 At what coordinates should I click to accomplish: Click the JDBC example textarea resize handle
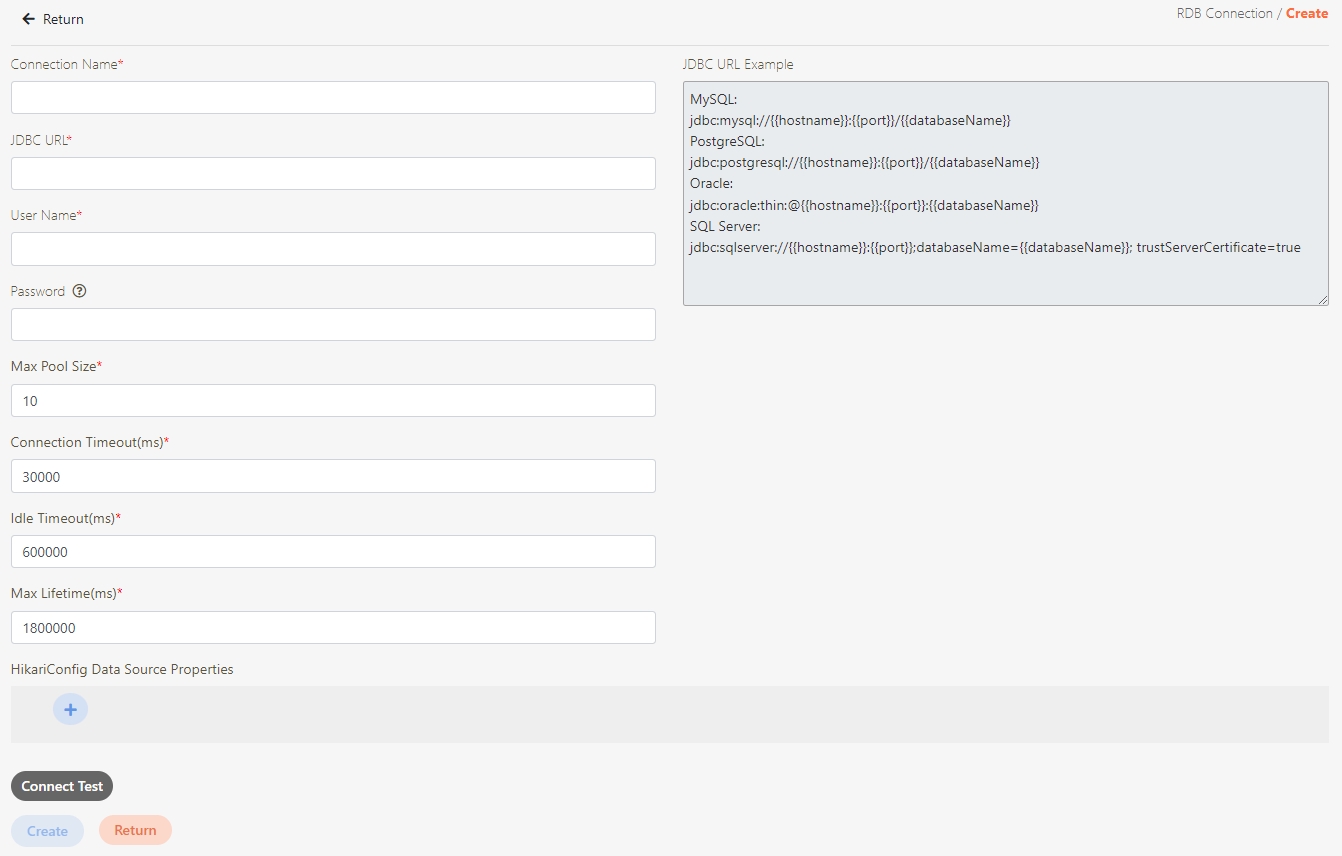point(1323,299)
